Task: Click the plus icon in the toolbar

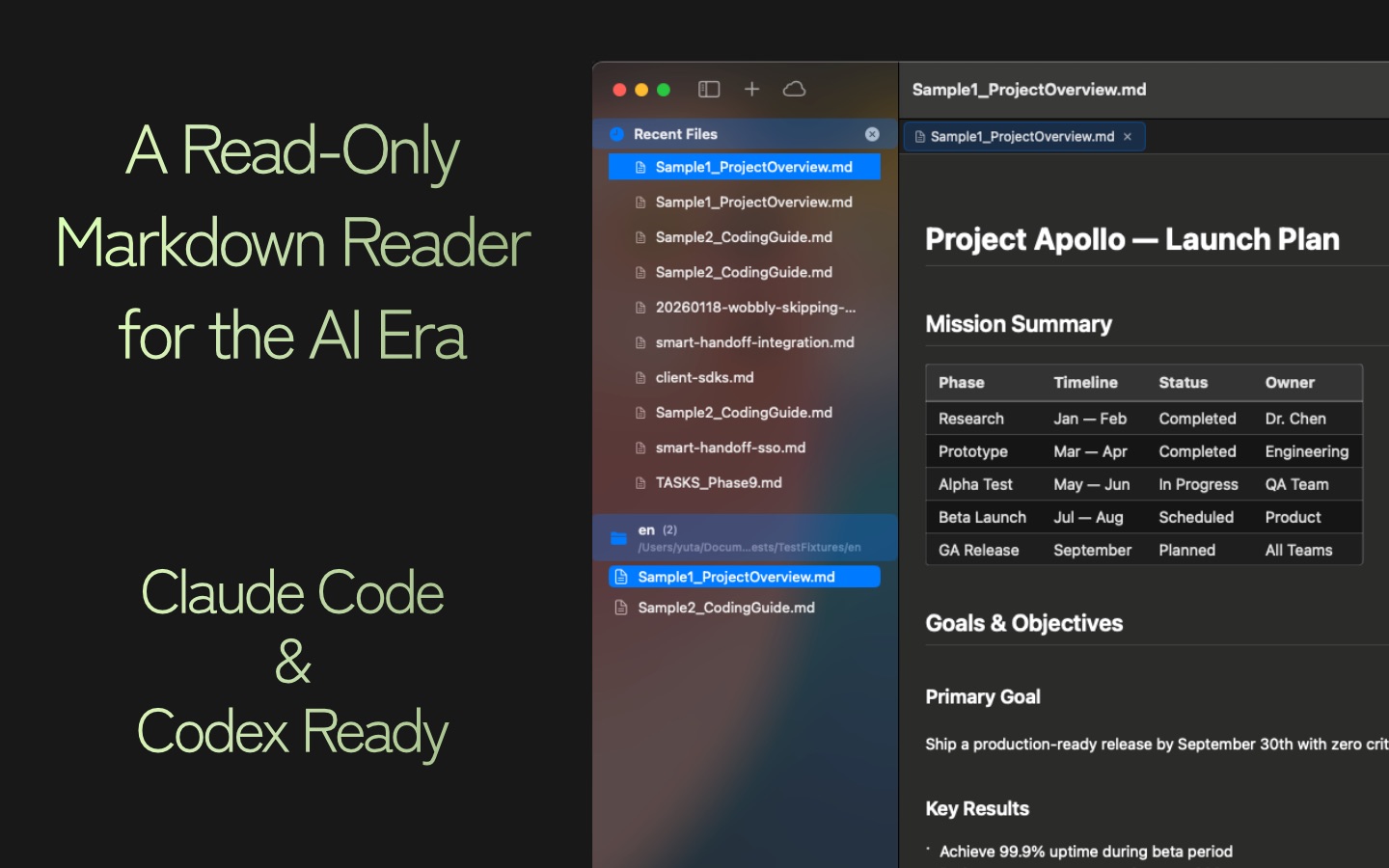Action: point(752,90)
